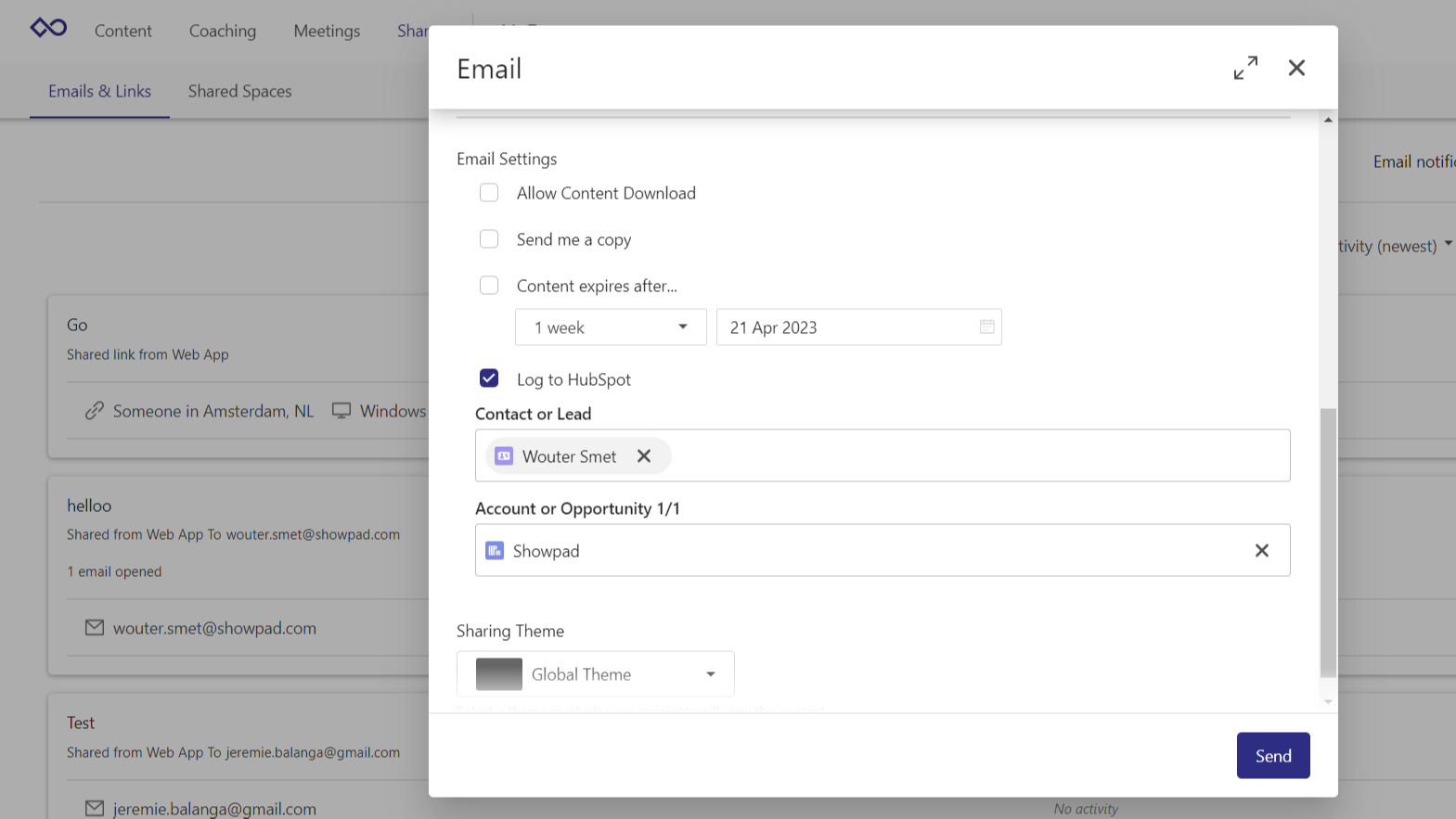This screenshot has height=819, width=1456.
Task: Open the activity (newest) sort dropdown
Action: click(x=1395, y=246)
